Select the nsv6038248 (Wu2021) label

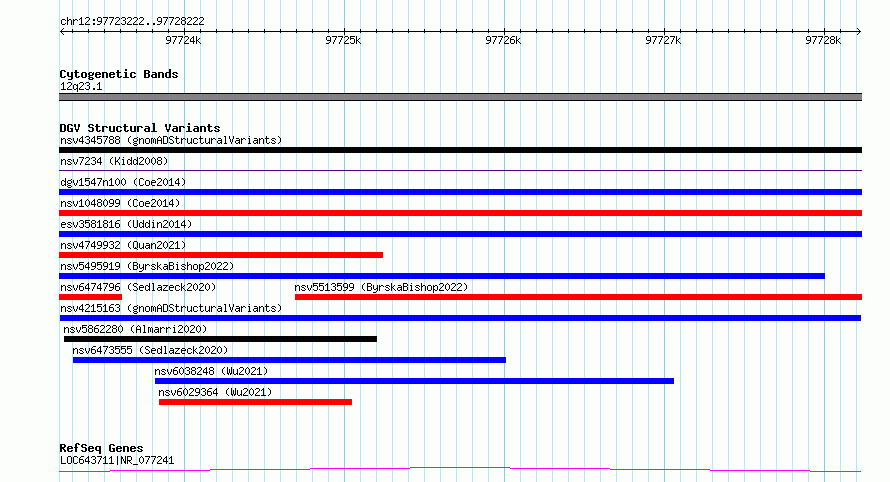[211, 371]
